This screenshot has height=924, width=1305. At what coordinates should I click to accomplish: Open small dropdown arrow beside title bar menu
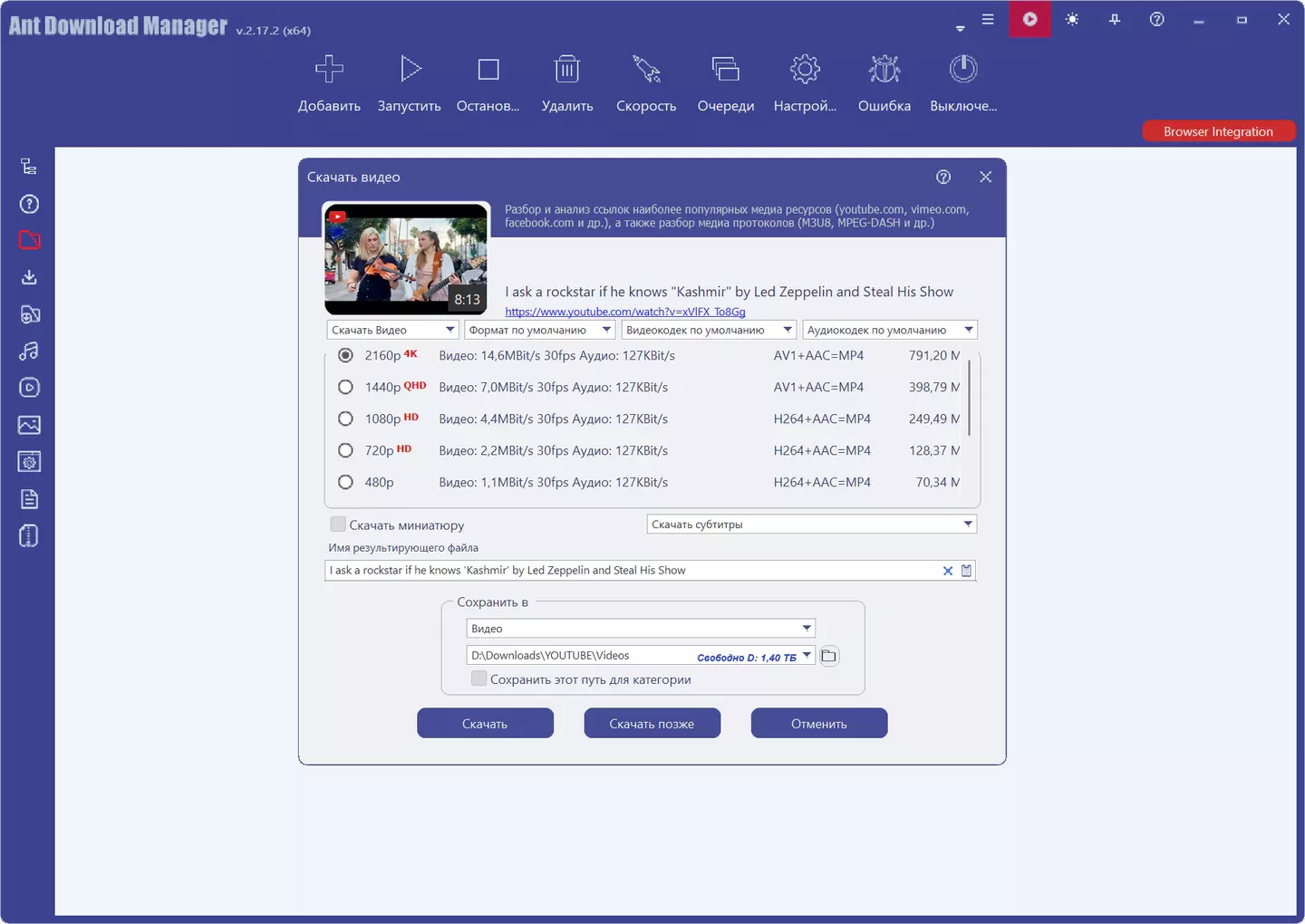[961, 29]
